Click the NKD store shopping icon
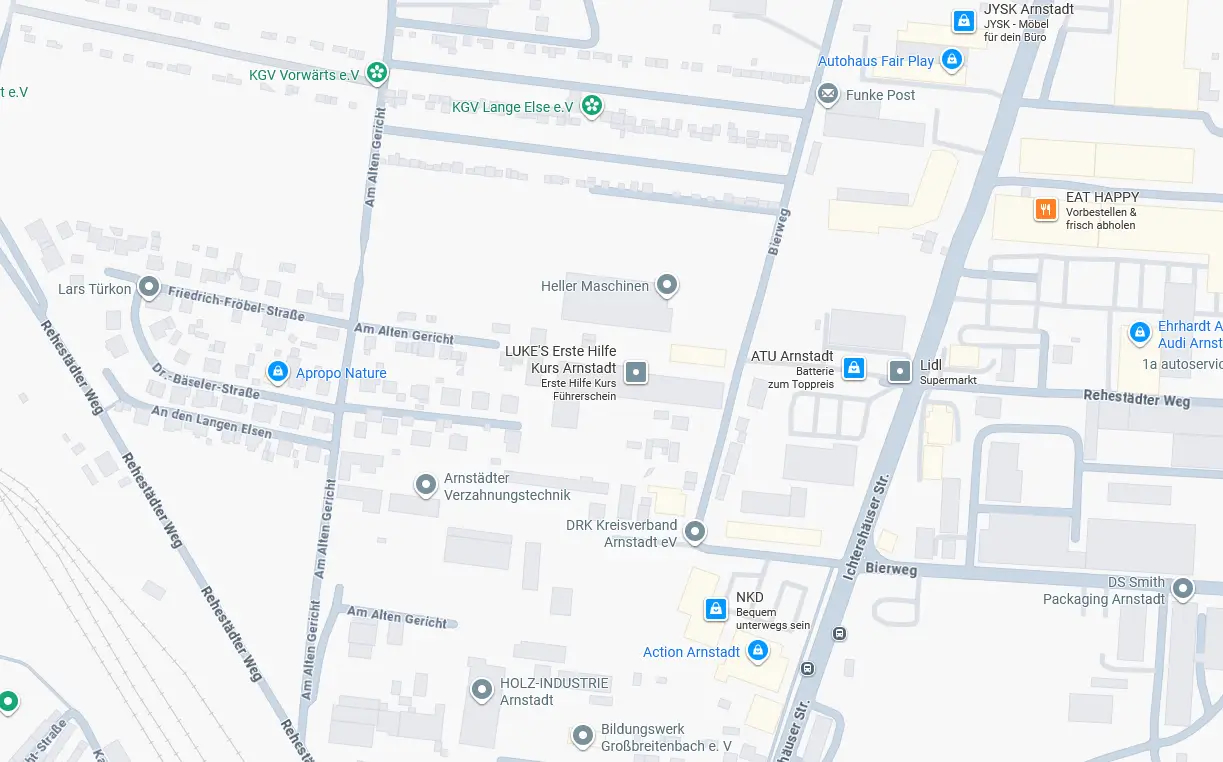The image size is (1223, 762). coord(716,608)
